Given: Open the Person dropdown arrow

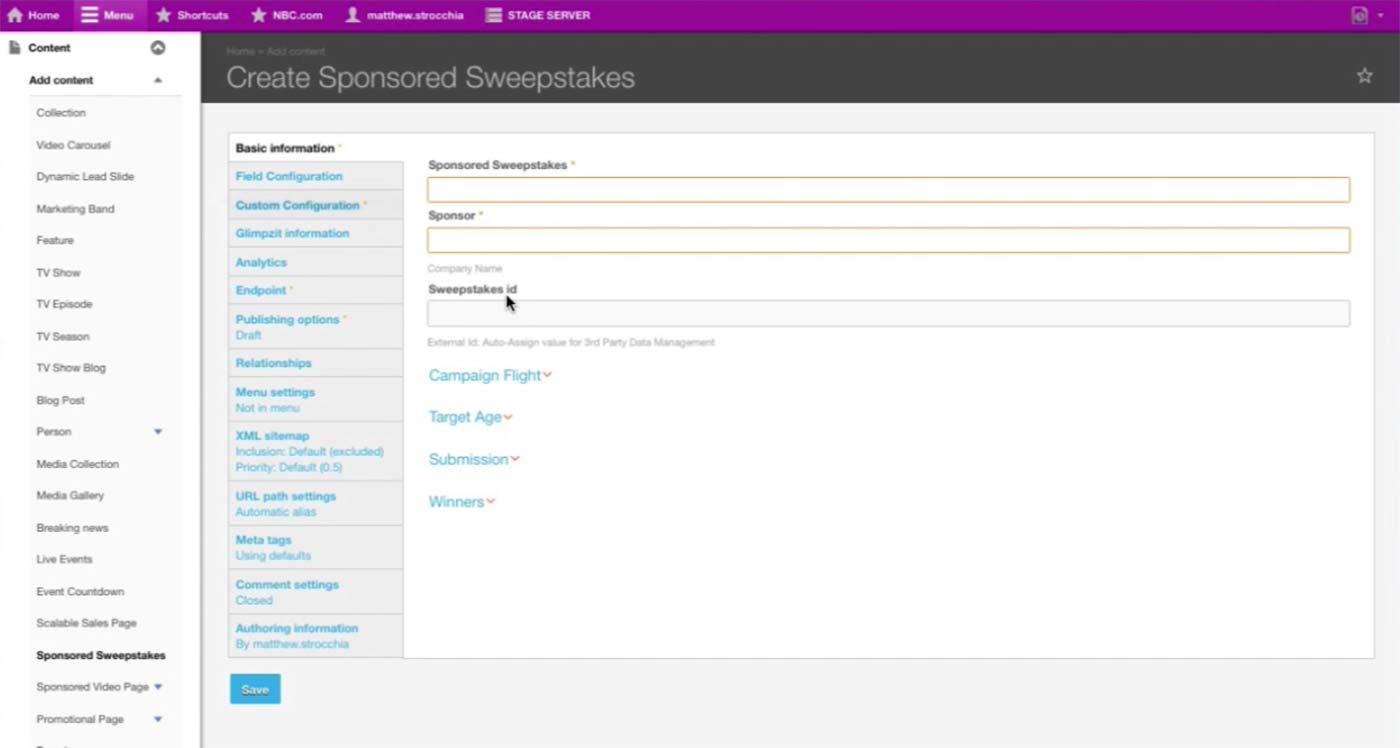Looking at the screenshot, I should [x=158, y=432].
